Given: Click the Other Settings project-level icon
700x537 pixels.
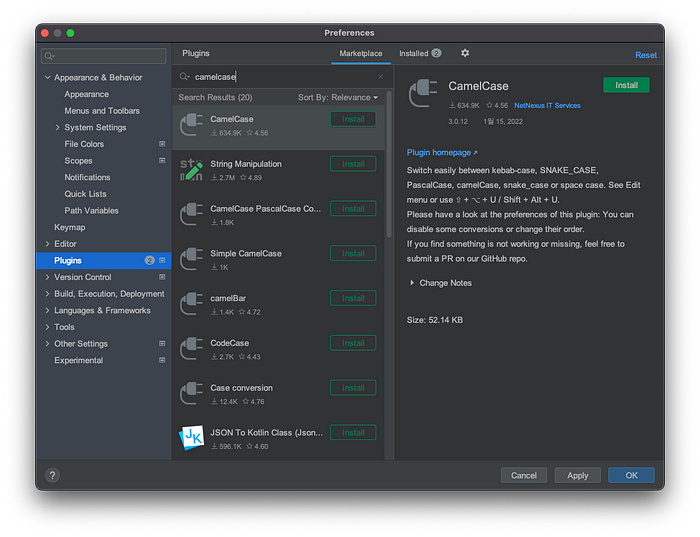Looking at the screenshot, I should coord(162,343).
